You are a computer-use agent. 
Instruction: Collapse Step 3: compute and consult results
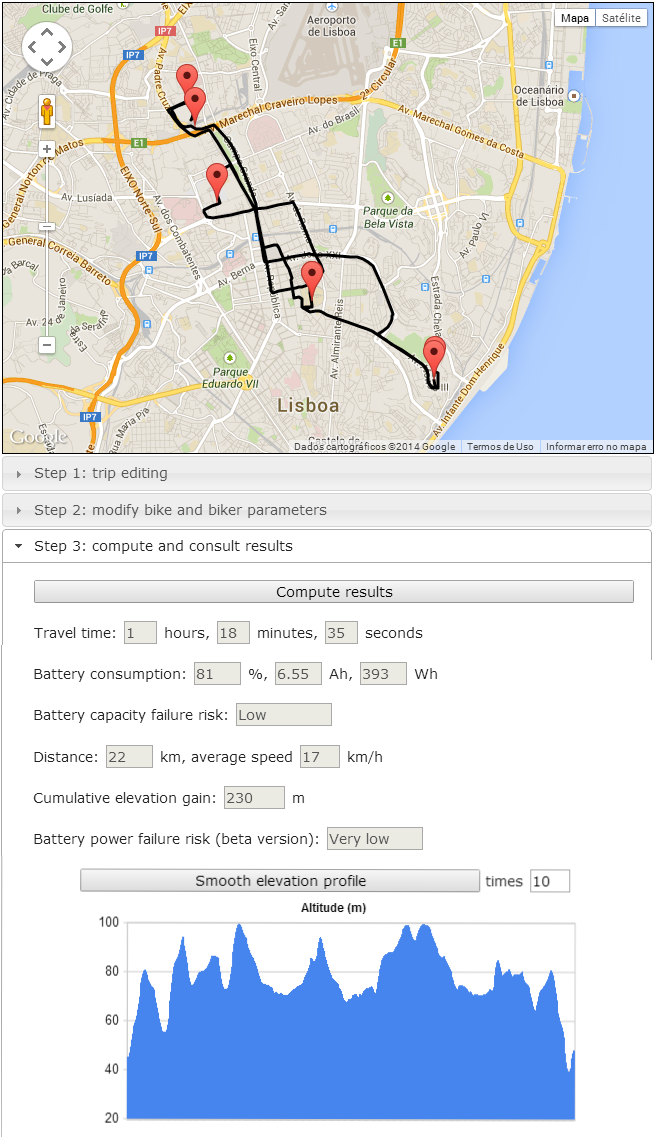click(327, 547)
